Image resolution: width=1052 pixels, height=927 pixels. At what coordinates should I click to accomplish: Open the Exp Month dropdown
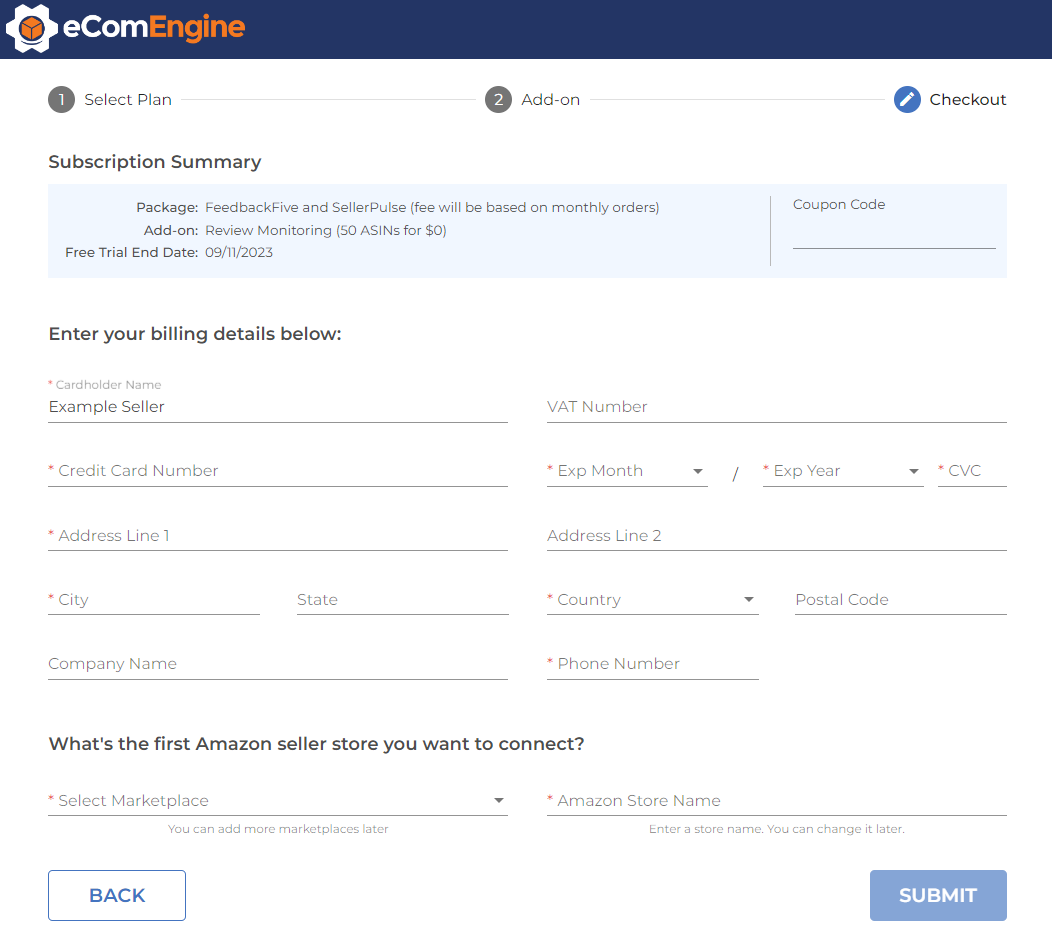627,471
